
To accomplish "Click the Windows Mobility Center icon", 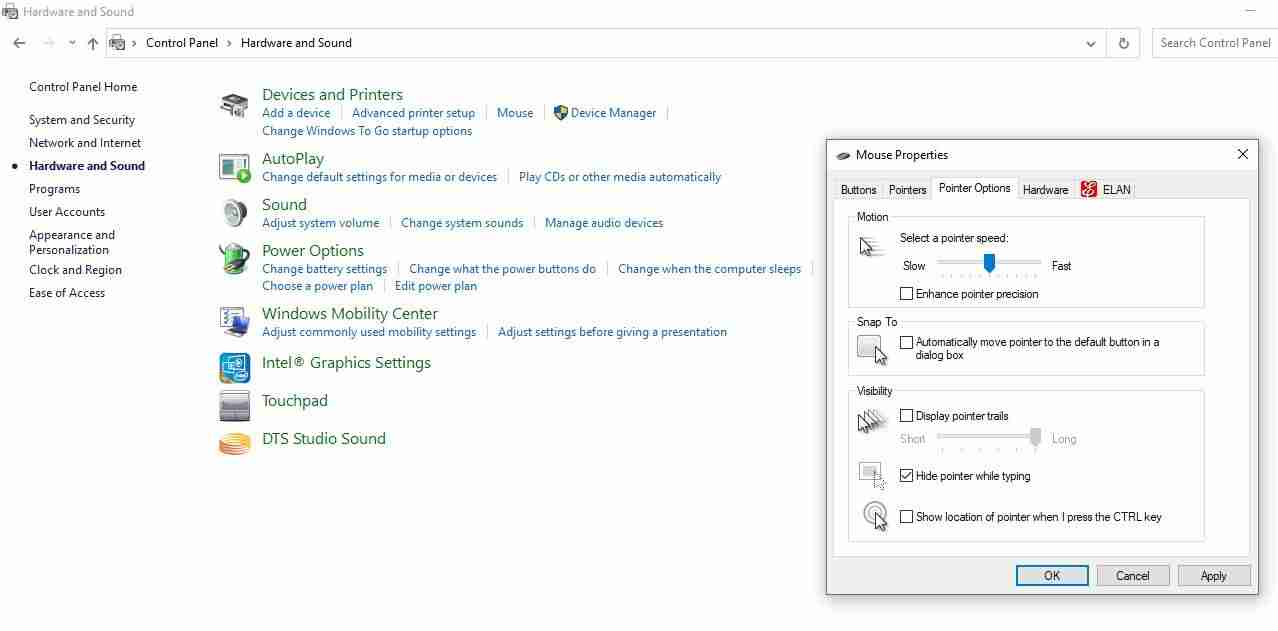I will coord(233,322).
